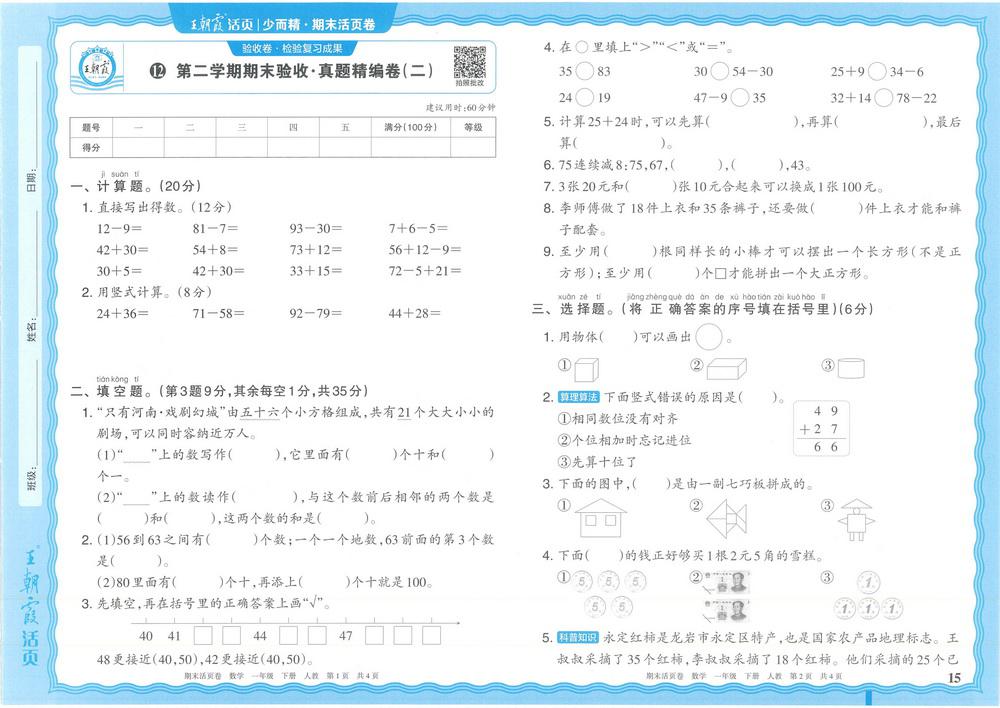Click the QR code beside the exam title

pos(470,62)
